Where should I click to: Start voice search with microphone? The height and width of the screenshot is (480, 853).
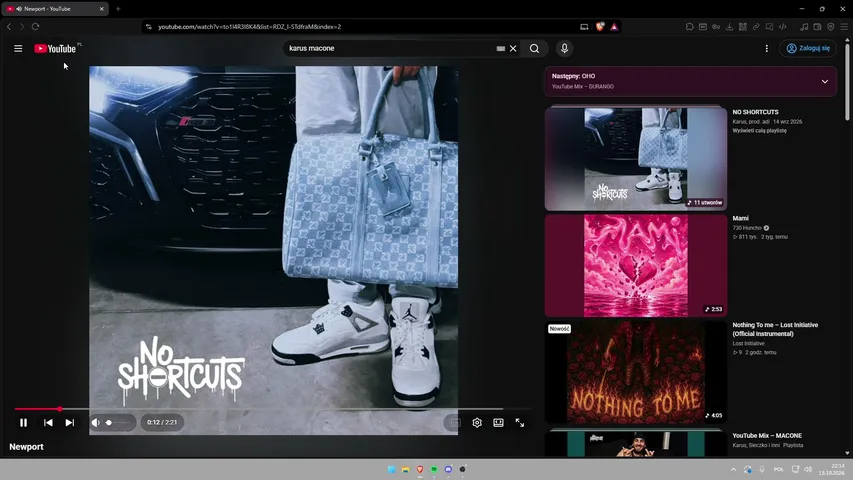click(x=564, y=48)
